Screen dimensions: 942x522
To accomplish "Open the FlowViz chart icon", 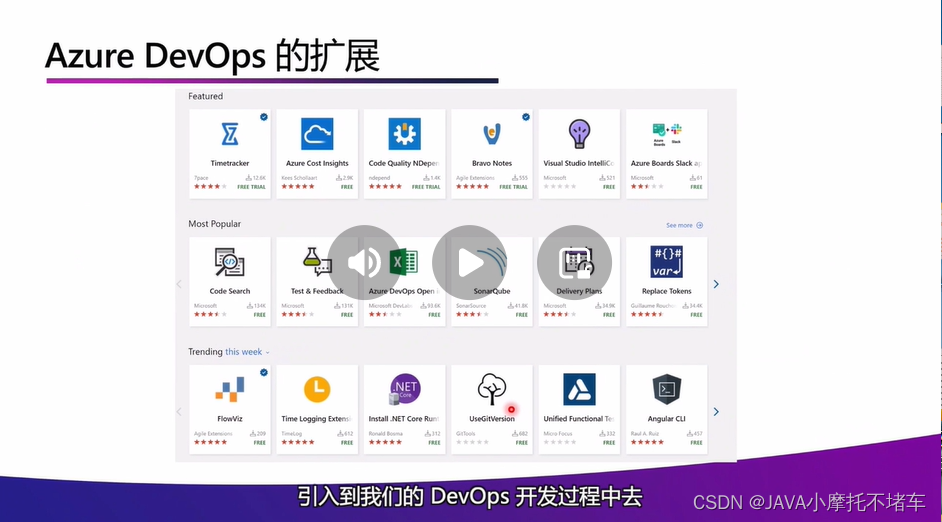I will click(x=229, y=389).
